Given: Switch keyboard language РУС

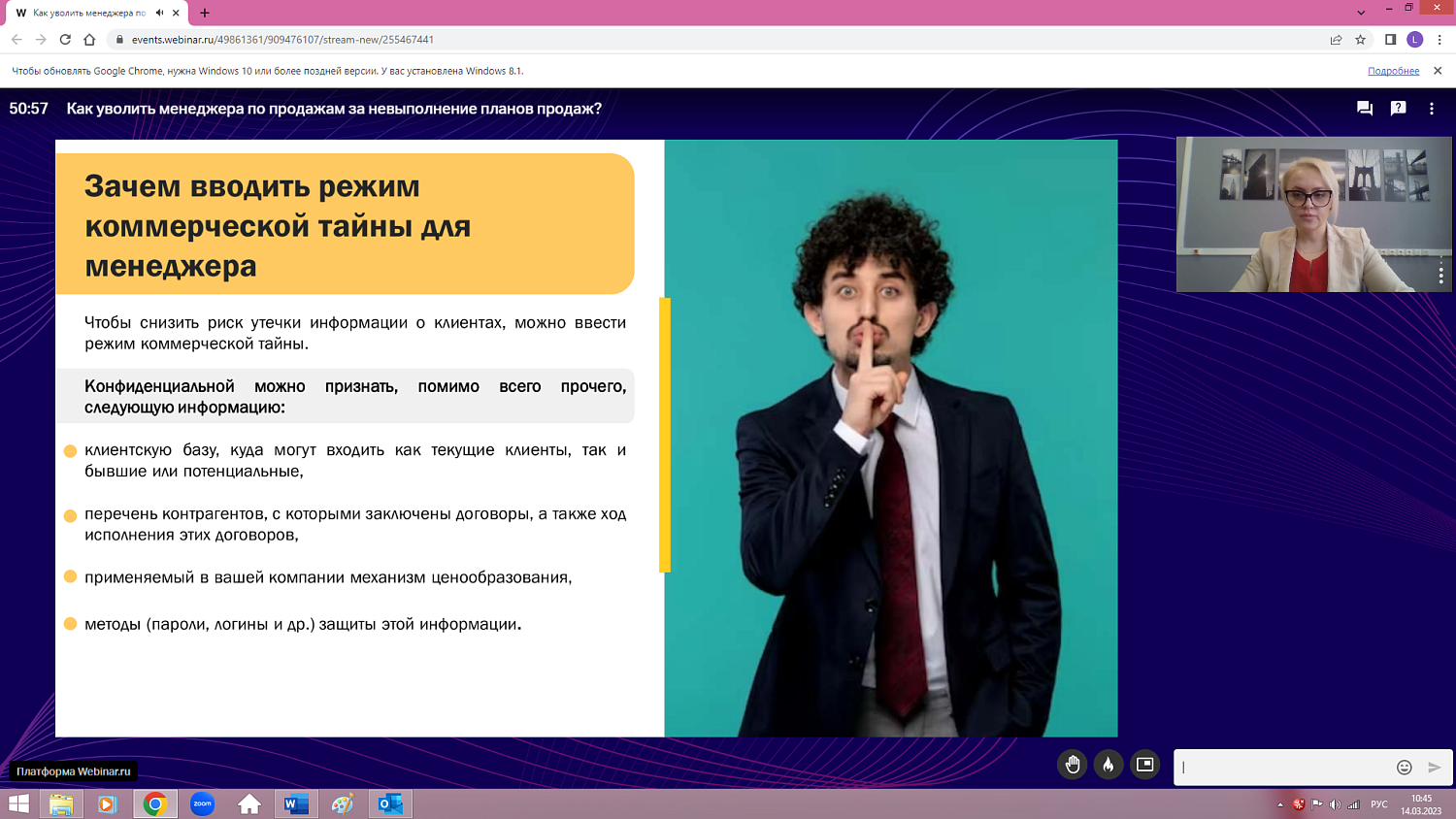Looking at the screenshot, I should (1378, 804).
